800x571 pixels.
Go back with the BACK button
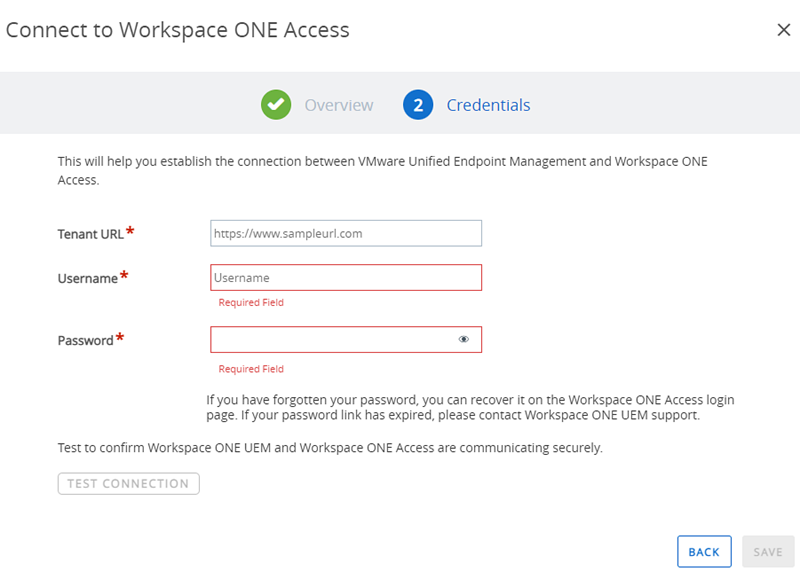[x=704, y=552]
